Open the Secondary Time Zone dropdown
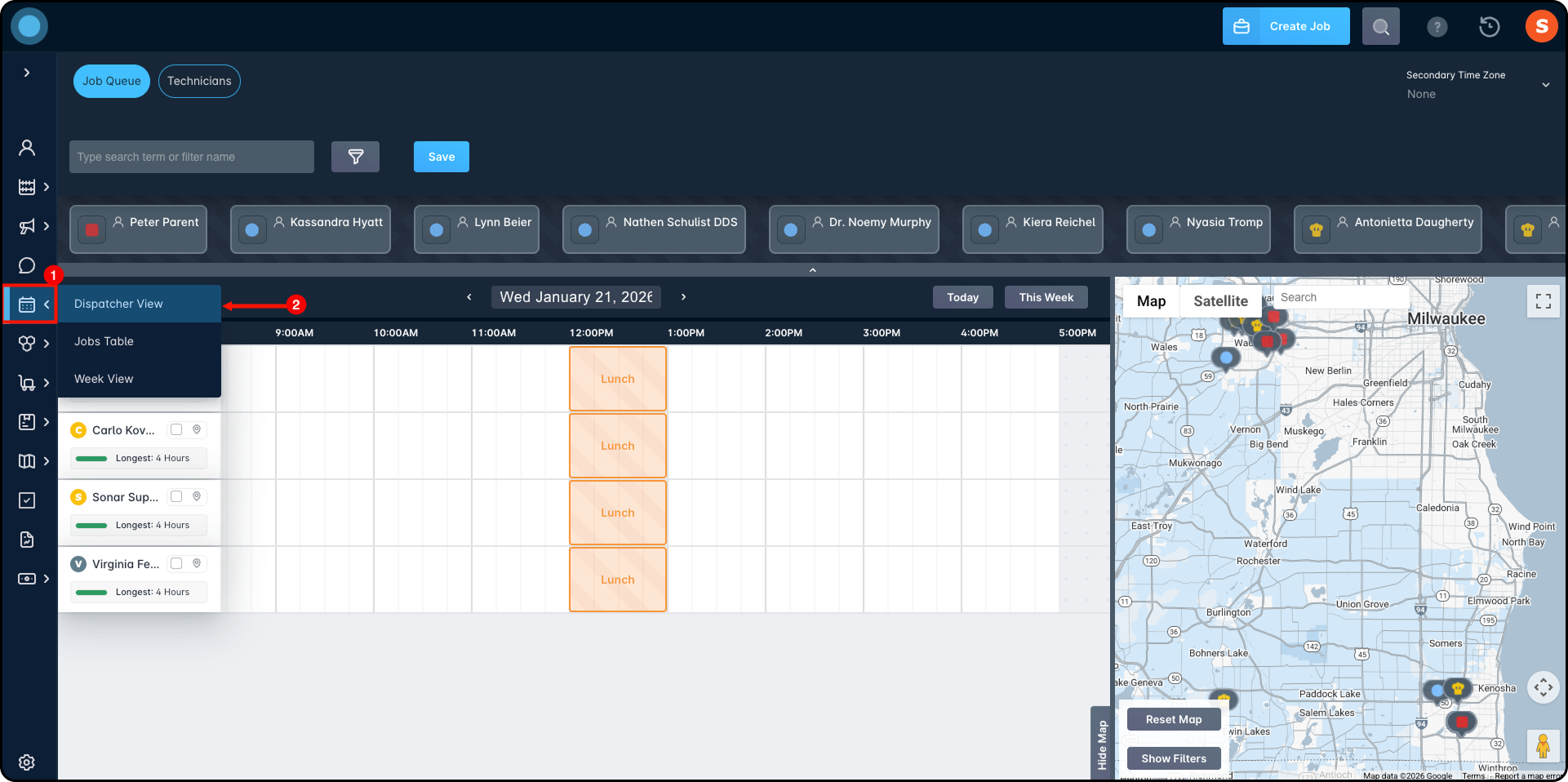 [1477, 84]
